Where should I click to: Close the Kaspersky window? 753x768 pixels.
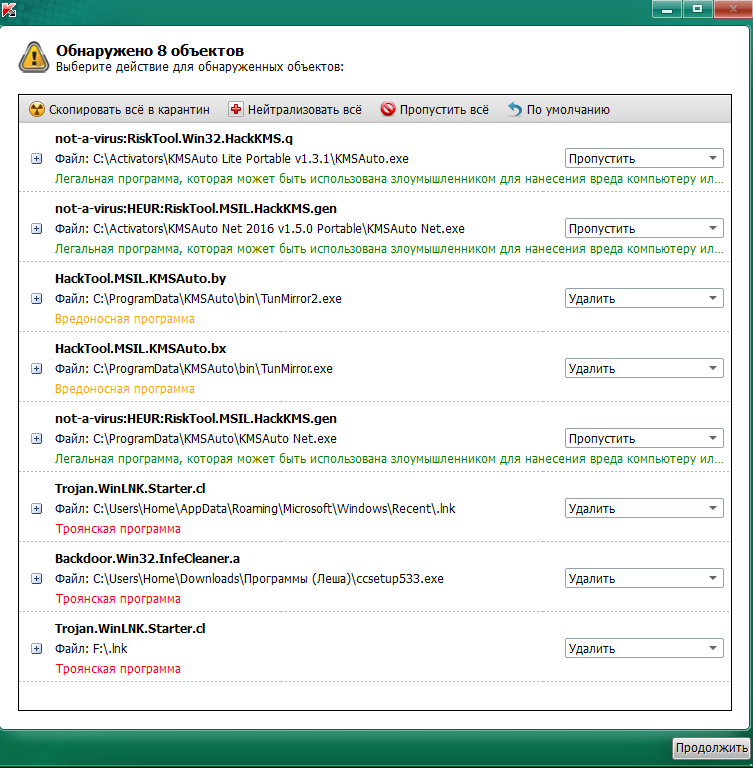pos(733,9)
